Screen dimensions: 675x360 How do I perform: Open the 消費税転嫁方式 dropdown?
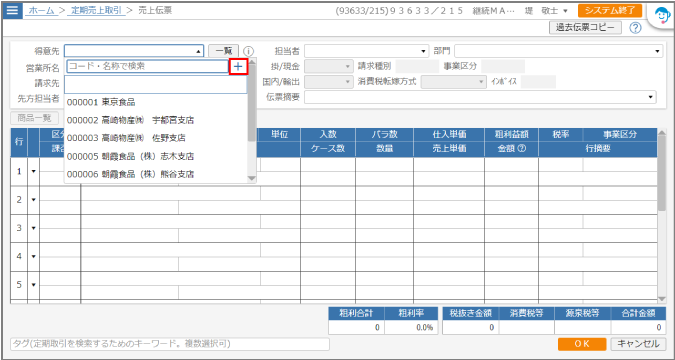[x=453, y=82]
